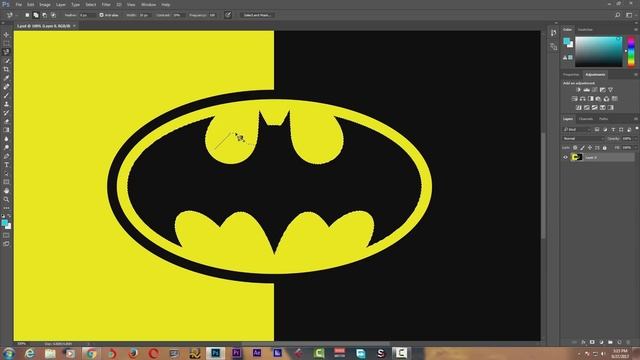Open the Layers panel menu
This screenshot has width=640, height=360.
(x=636, y=119)
